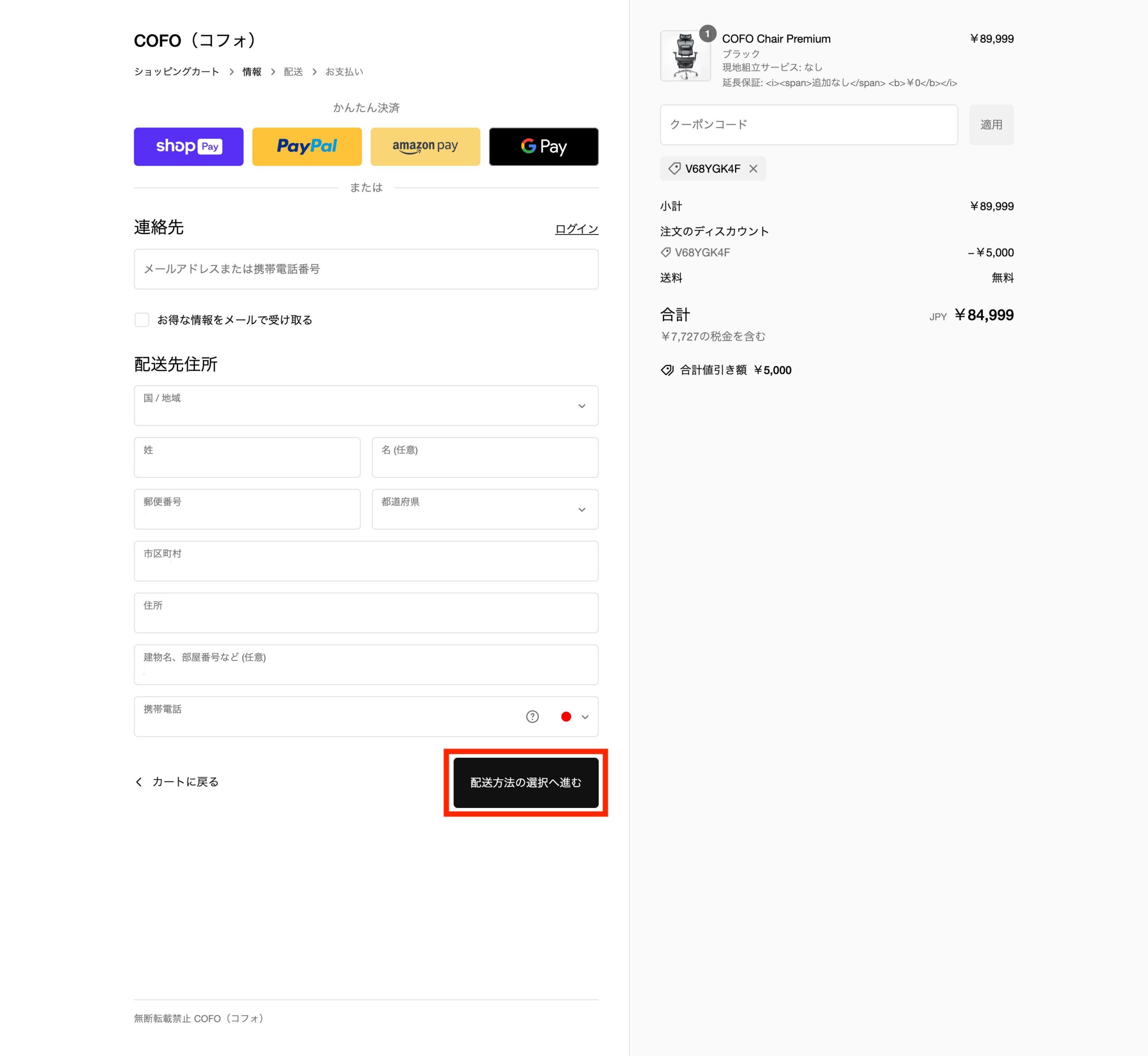Click the 送料 無料 value
Screen dimensions: 1148x1056
click(1002, 278)
